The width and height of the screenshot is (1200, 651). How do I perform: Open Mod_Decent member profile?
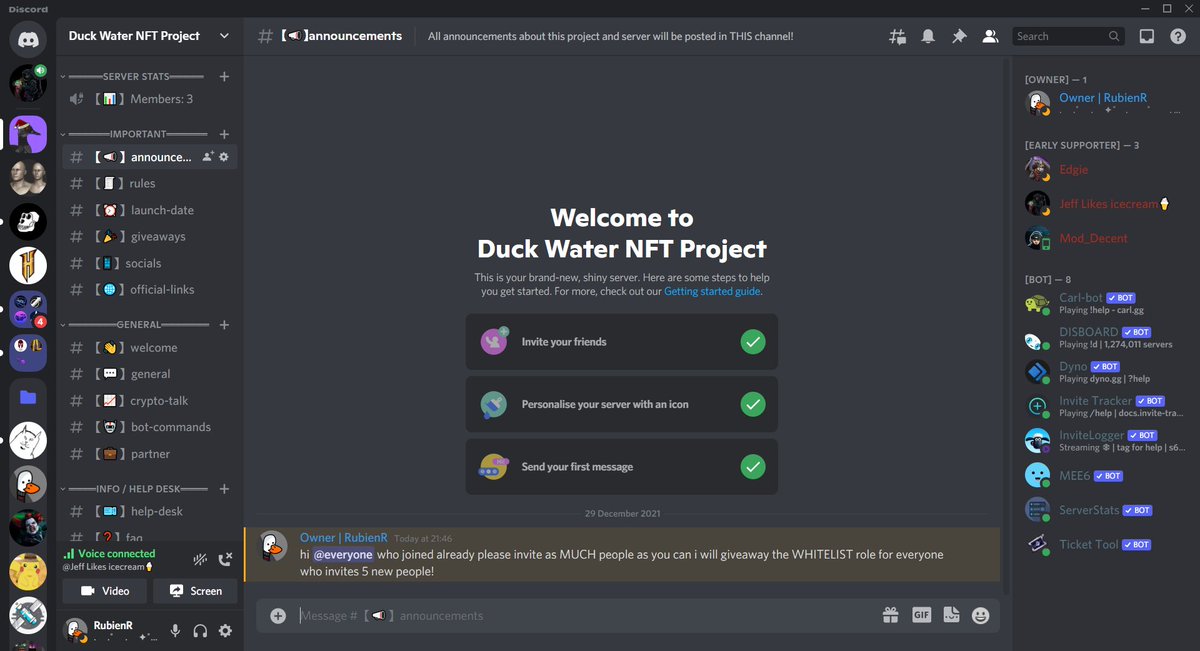[x=1105, y=238]
